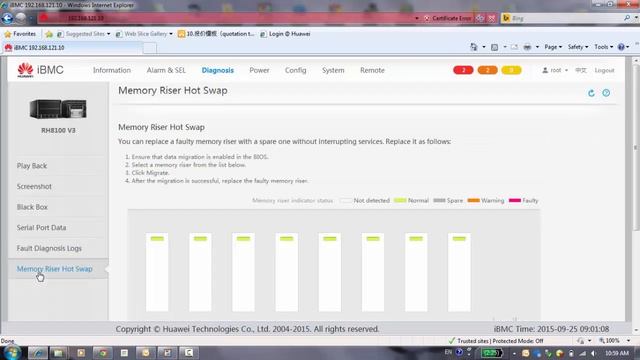Open the Diagnosis menu
The width and height of the screenshot is (640, 360).
tap(218, 70)
